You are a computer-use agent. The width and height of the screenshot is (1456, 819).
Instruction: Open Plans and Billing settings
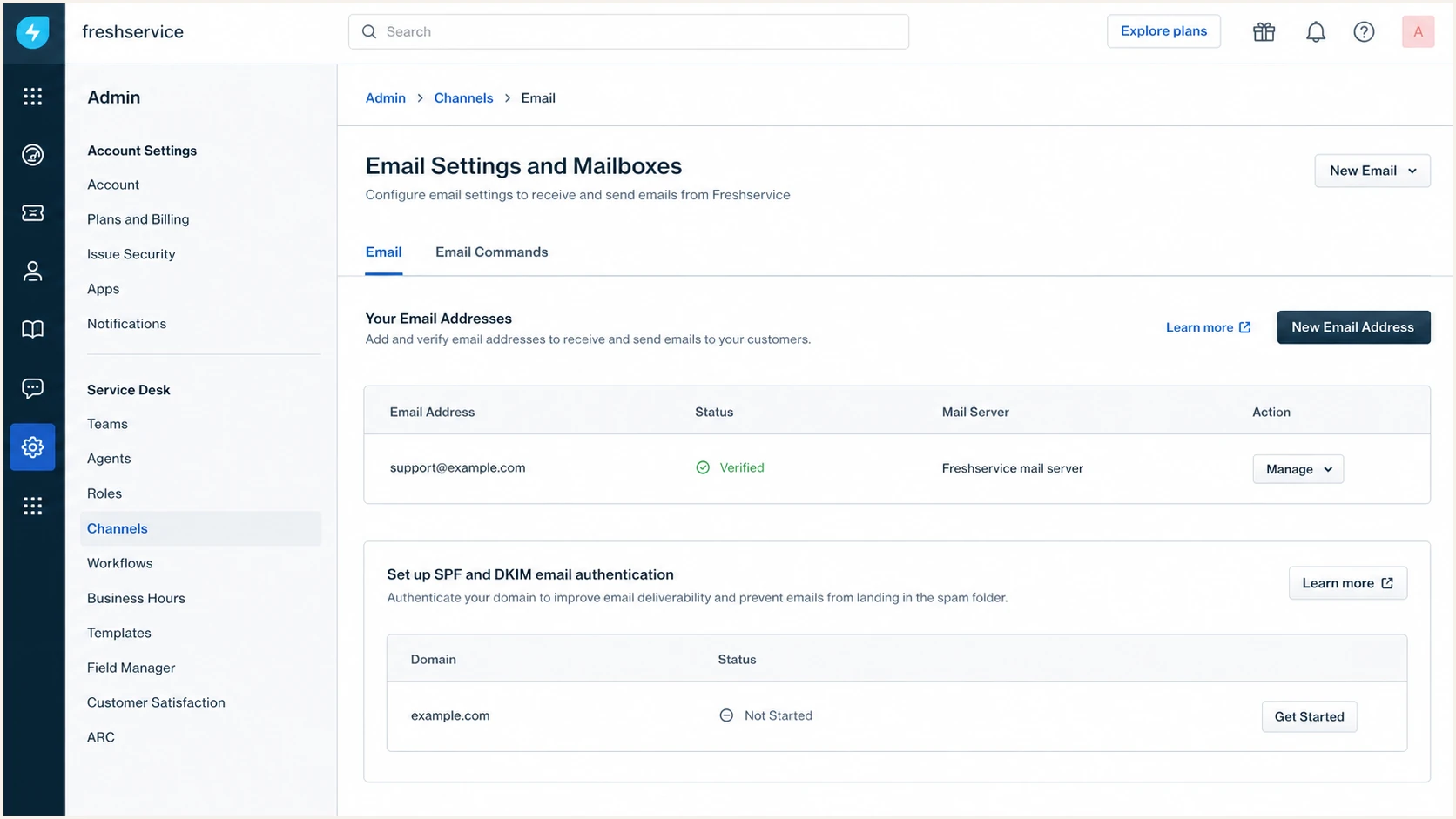click(x=138, y=219)
